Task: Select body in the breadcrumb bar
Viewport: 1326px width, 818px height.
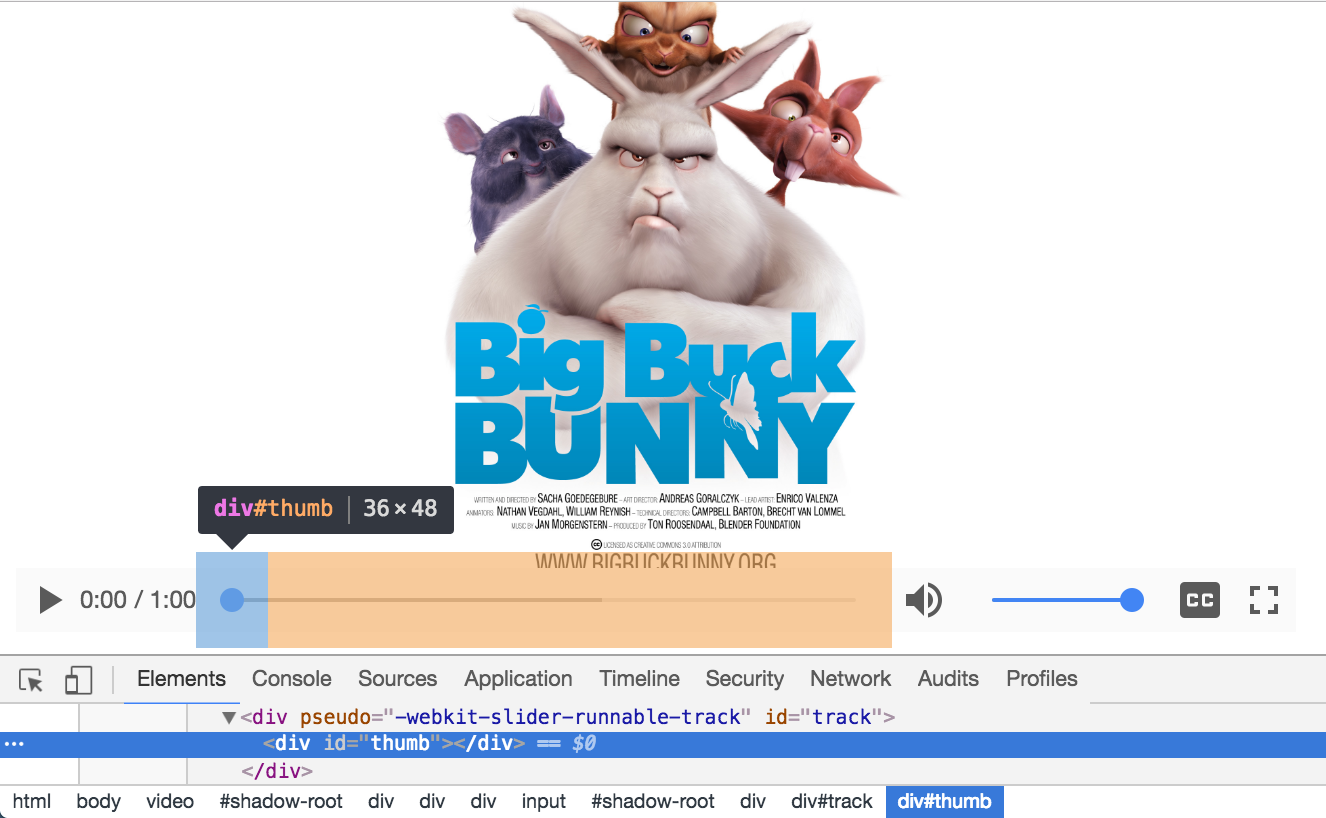Action: click(98, 801)
